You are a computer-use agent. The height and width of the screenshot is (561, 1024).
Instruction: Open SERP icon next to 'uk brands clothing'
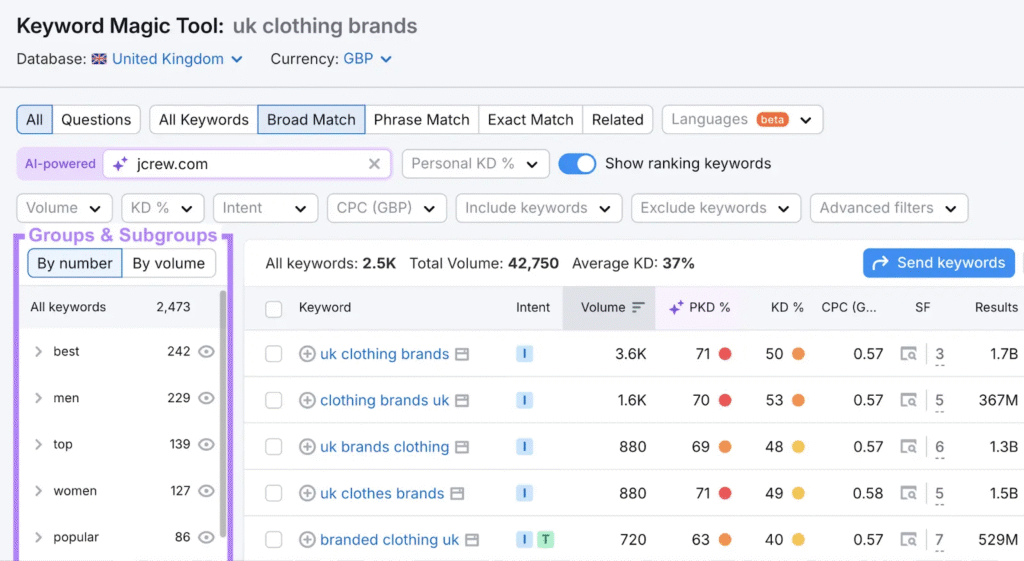(462, 447)
